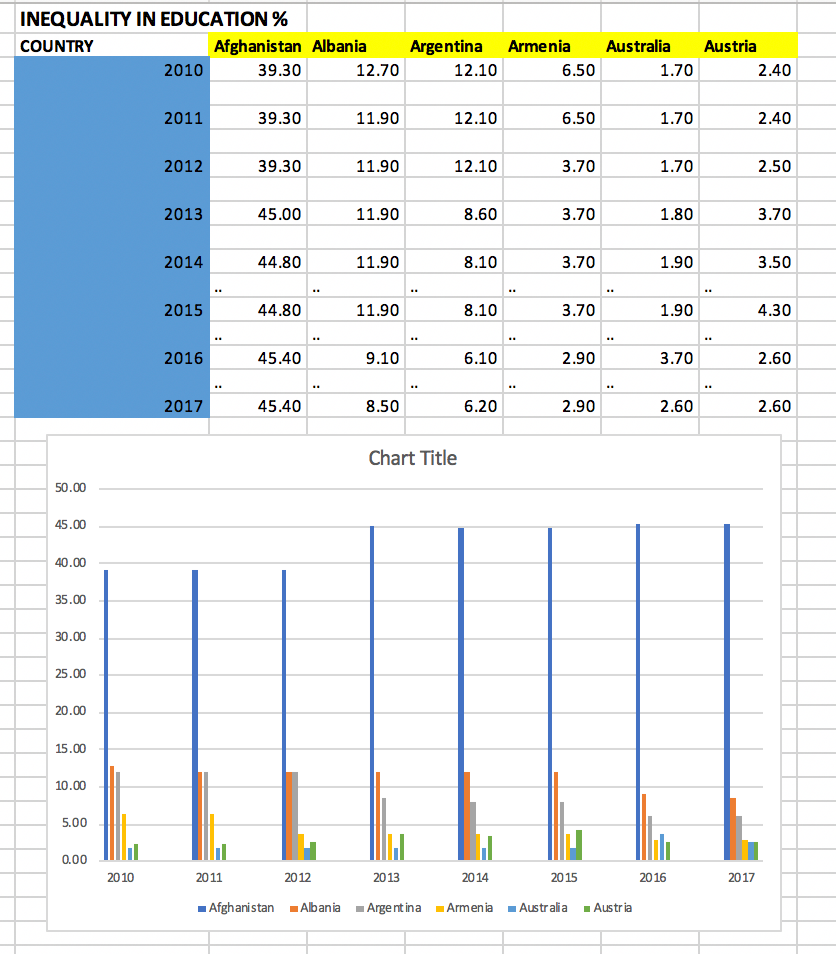Click the Armenia legend entry
Screen dimensions: 836x954
click(x=464, y=907)
